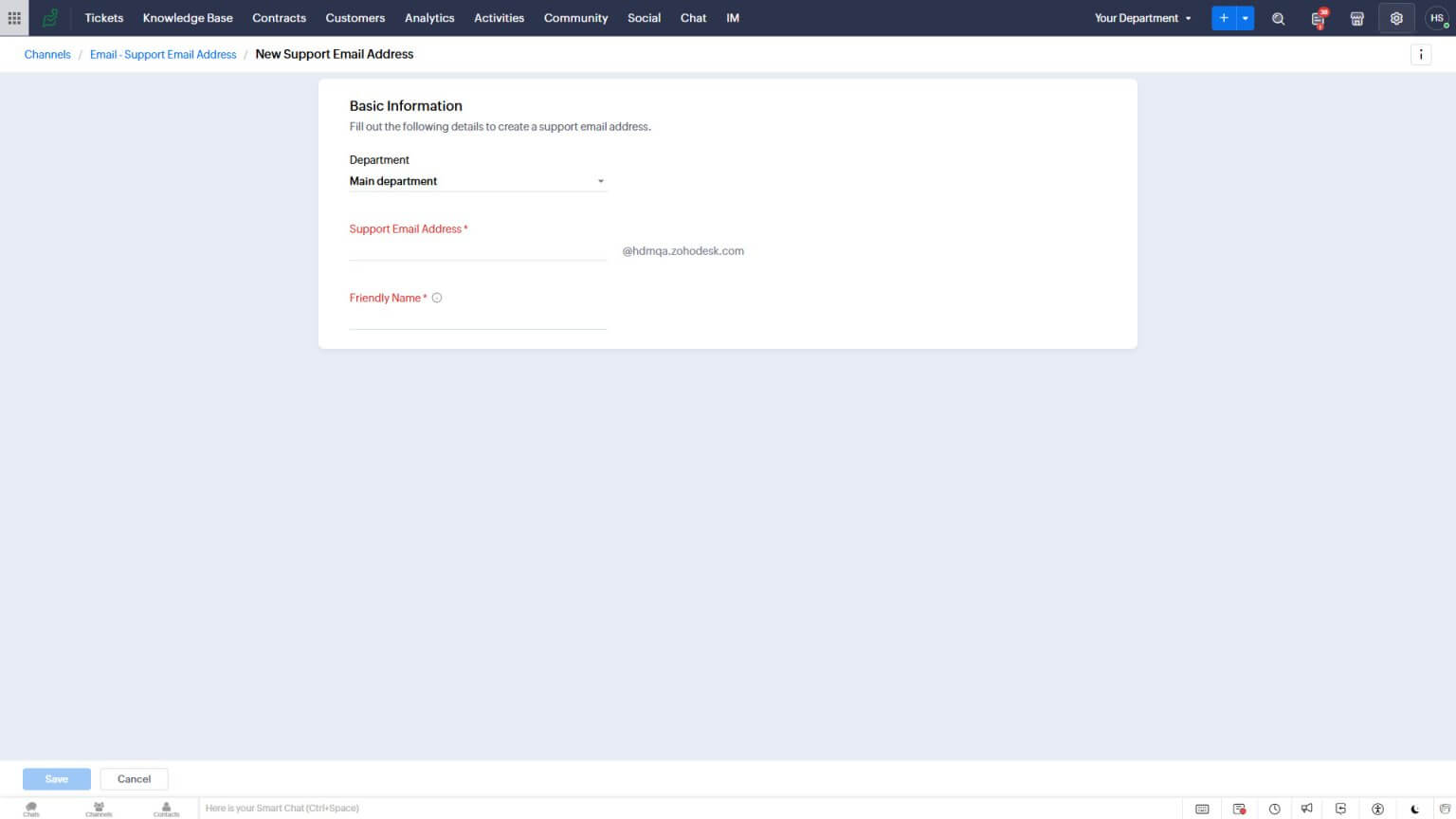The height and width of the screenshot is (819, 1456).
Task: Cancel the new support email form
Action: (x=134, y=778)
